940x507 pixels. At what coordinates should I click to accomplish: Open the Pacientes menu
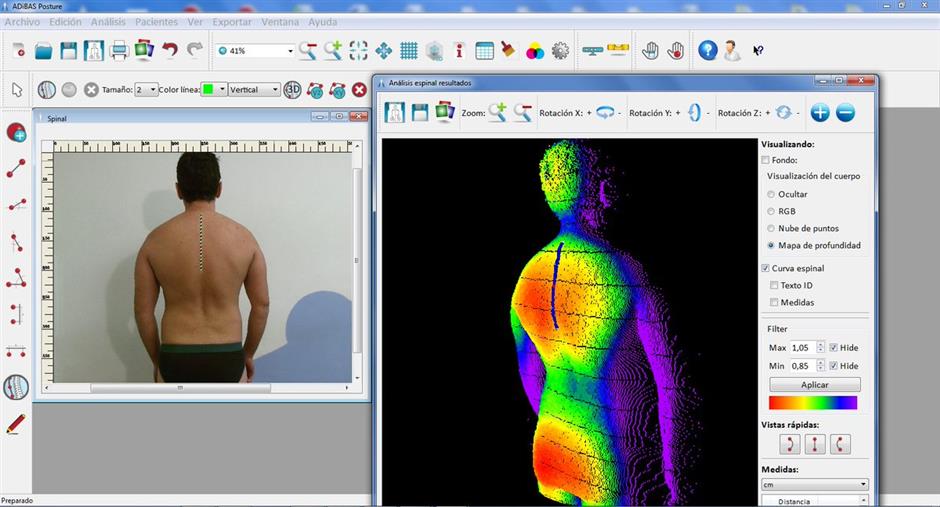click(x=156, y=22)
